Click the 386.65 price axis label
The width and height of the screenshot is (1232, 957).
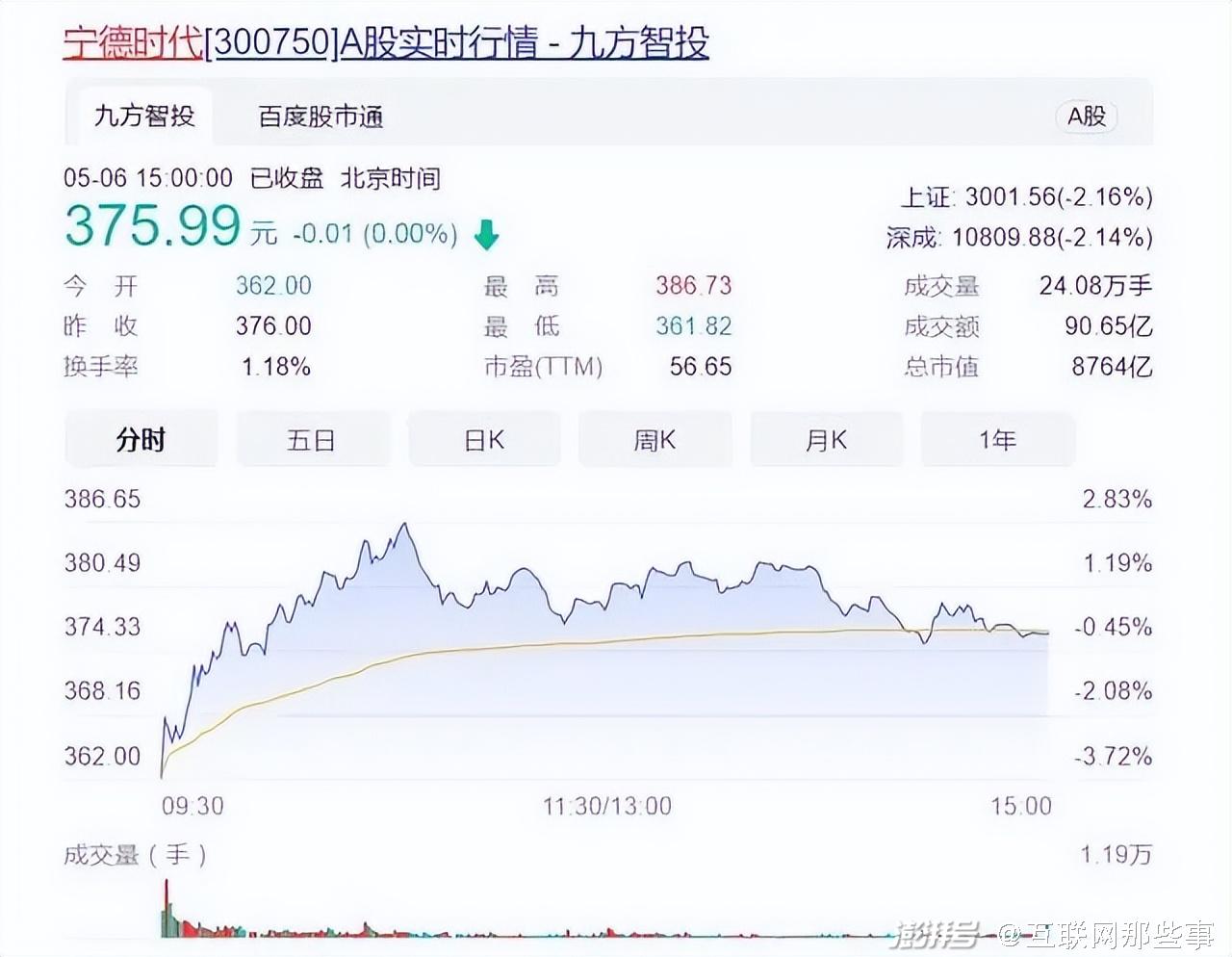click(102, 499)
